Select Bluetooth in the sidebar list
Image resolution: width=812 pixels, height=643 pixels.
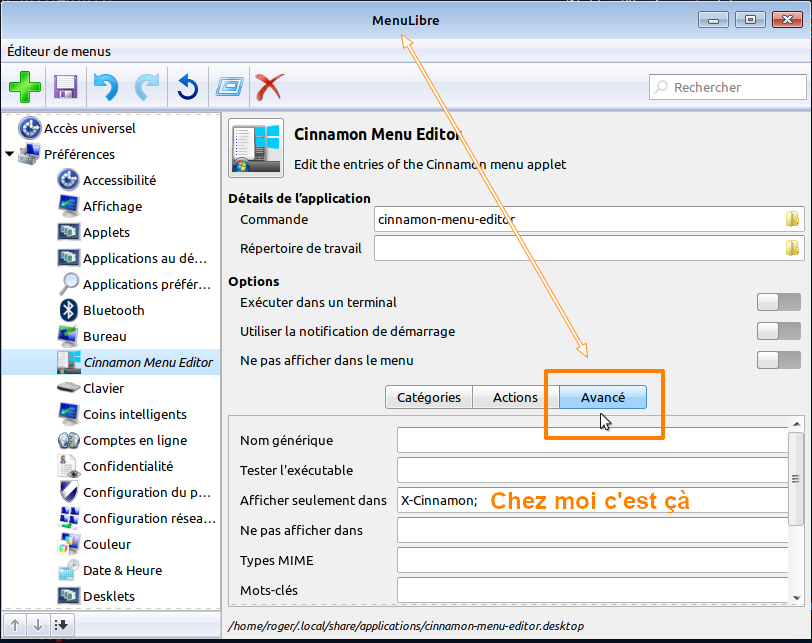pos(113,310)
